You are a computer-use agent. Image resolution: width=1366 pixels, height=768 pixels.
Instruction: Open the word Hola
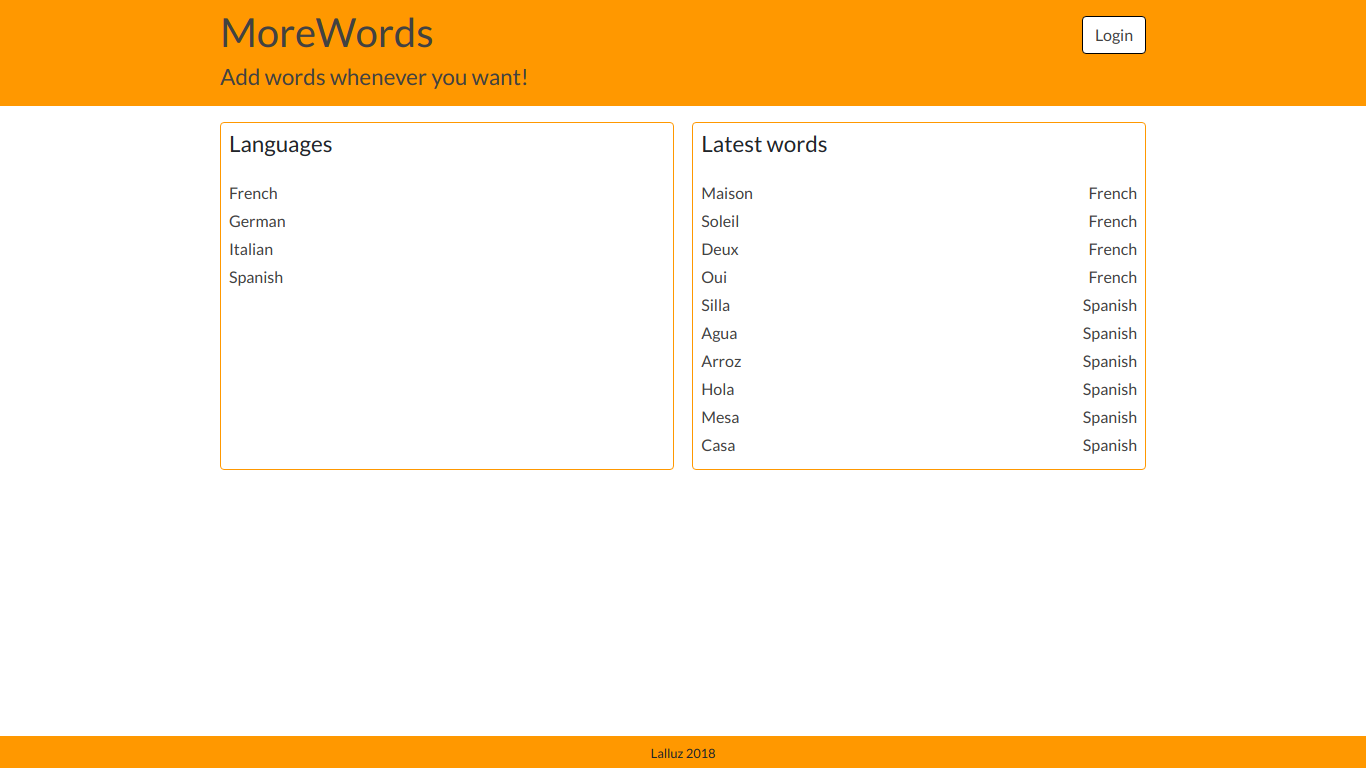[718, 389]
